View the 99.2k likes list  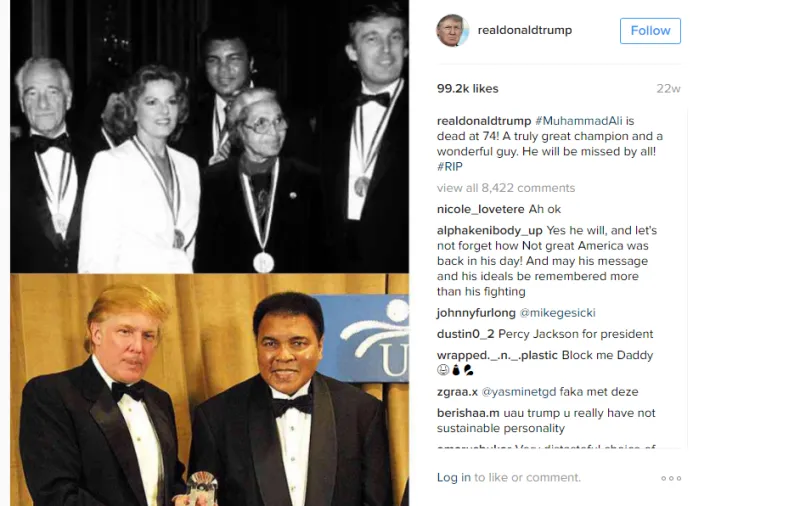coord(468,88)
